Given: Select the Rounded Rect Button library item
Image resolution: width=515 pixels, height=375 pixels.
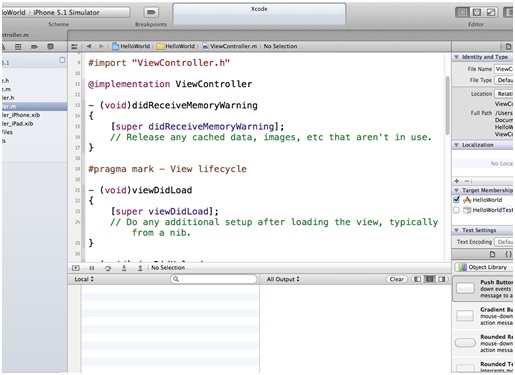Looking at the screenshot, I should (x=483, y=343).
